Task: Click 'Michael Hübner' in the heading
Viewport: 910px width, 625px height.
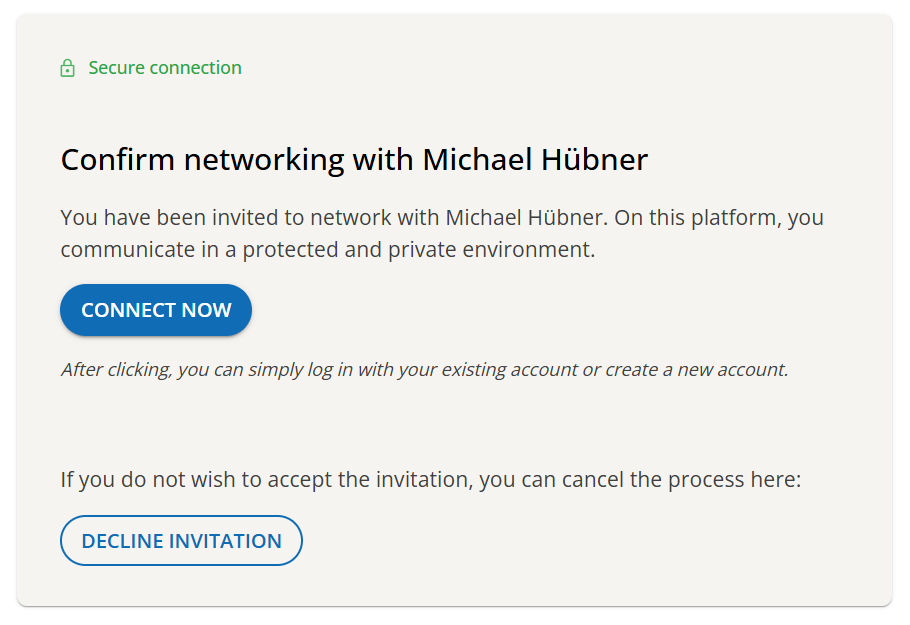Action: (x=535, y=160)
